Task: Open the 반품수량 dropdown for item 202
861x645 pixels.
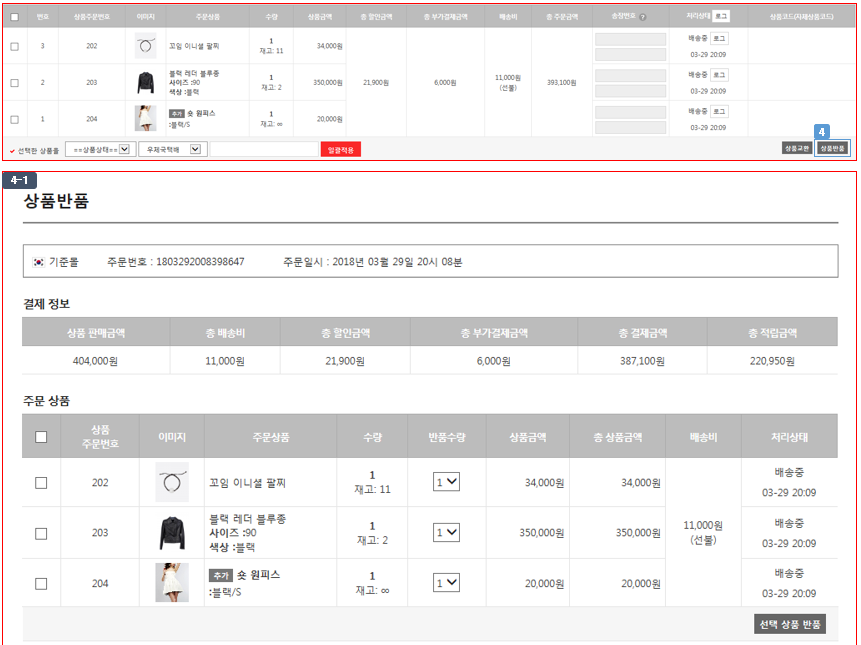Action: pos(446,482)
